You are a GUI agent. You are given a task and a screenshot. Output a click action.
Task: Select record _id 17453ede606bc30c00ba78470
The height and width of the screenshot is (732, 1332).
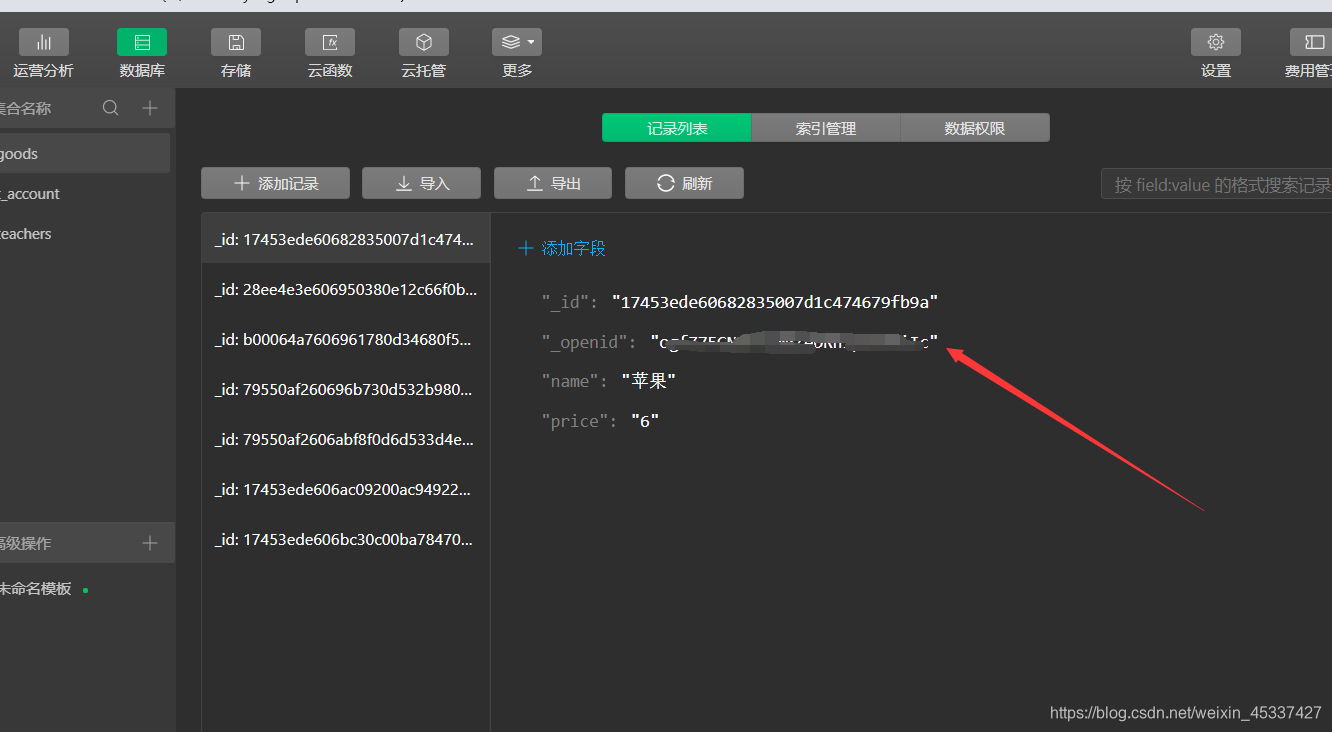346,539
